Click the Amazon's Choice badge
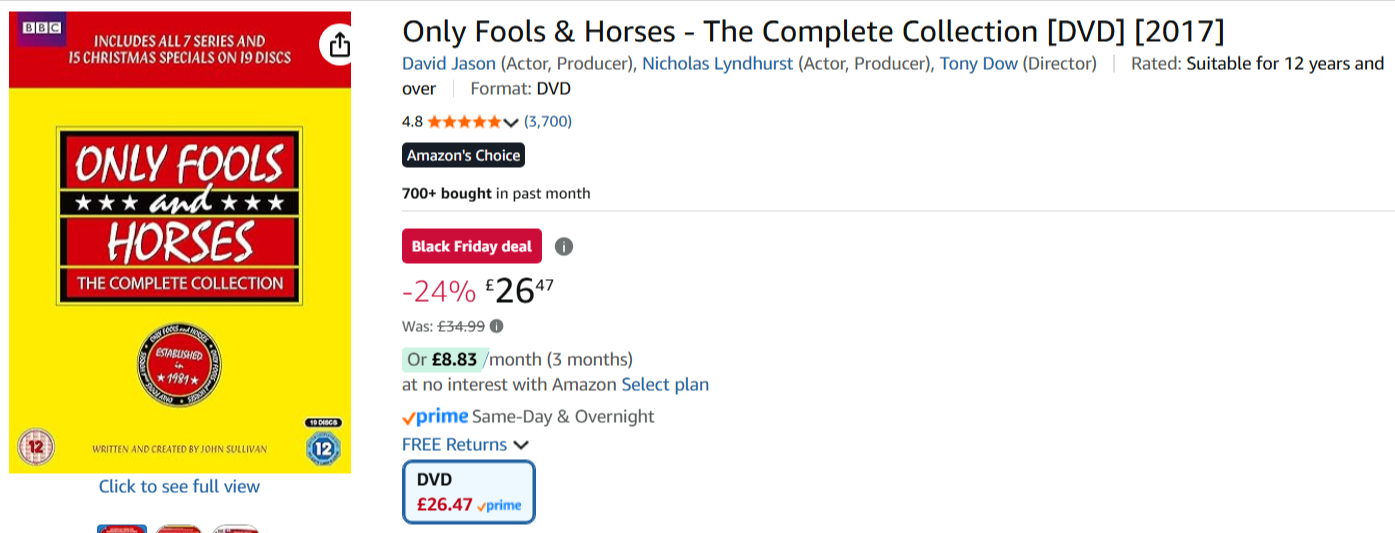 point(463,155)
